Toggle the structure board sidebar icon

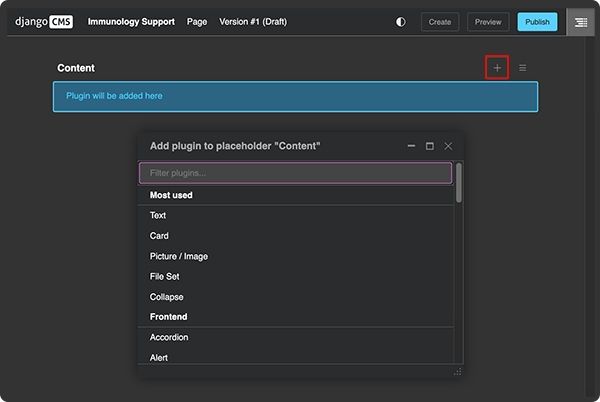coord(581,21)
